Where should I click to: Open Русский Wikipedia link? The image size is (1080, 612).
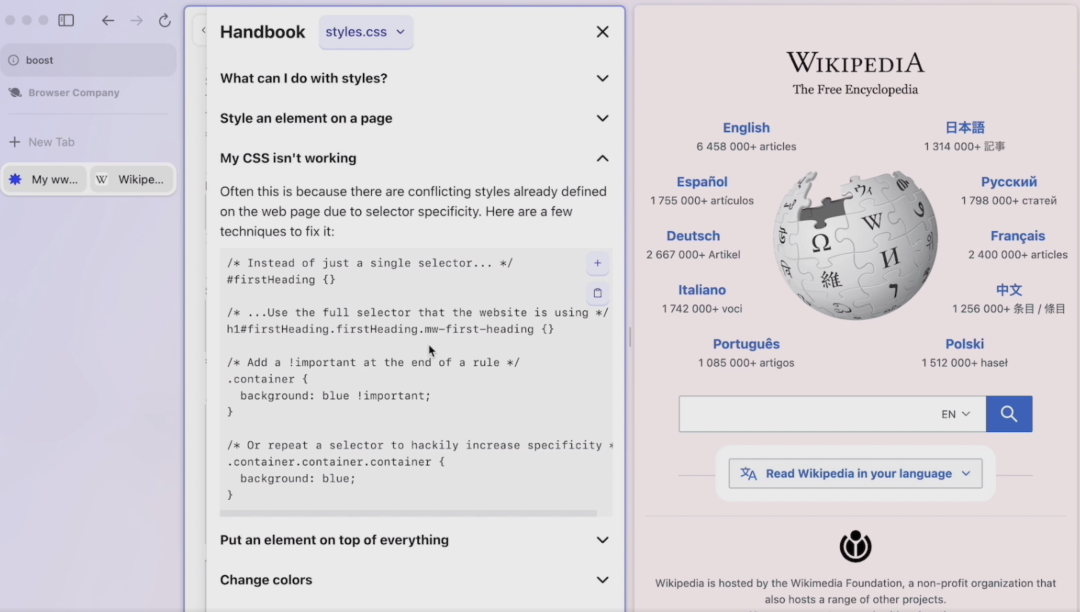(x=1008, y=182)
